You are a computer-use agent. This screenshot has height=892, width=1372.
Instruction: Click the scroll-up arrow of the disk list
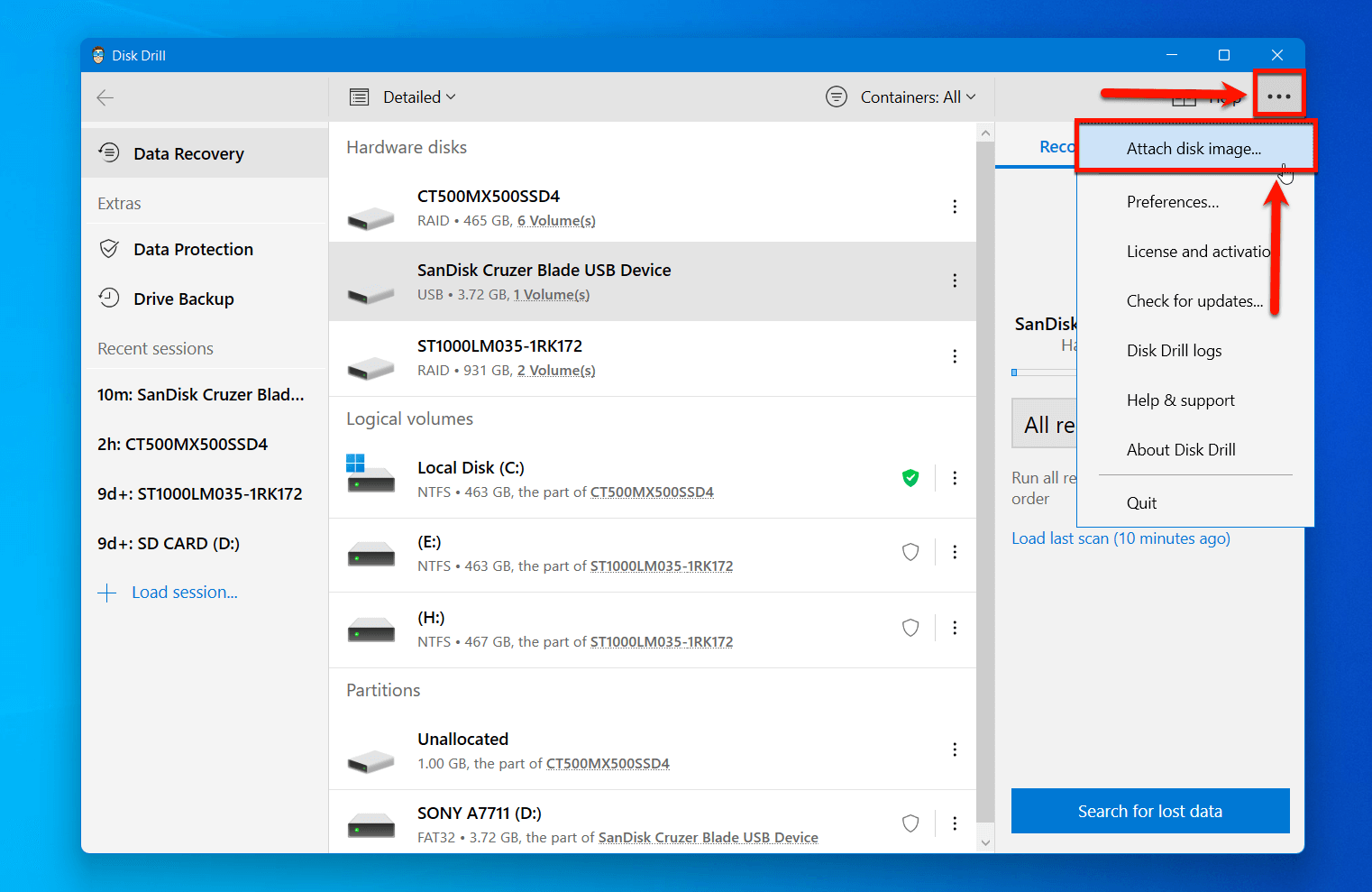pyautogui.click(x=985, y=133)
